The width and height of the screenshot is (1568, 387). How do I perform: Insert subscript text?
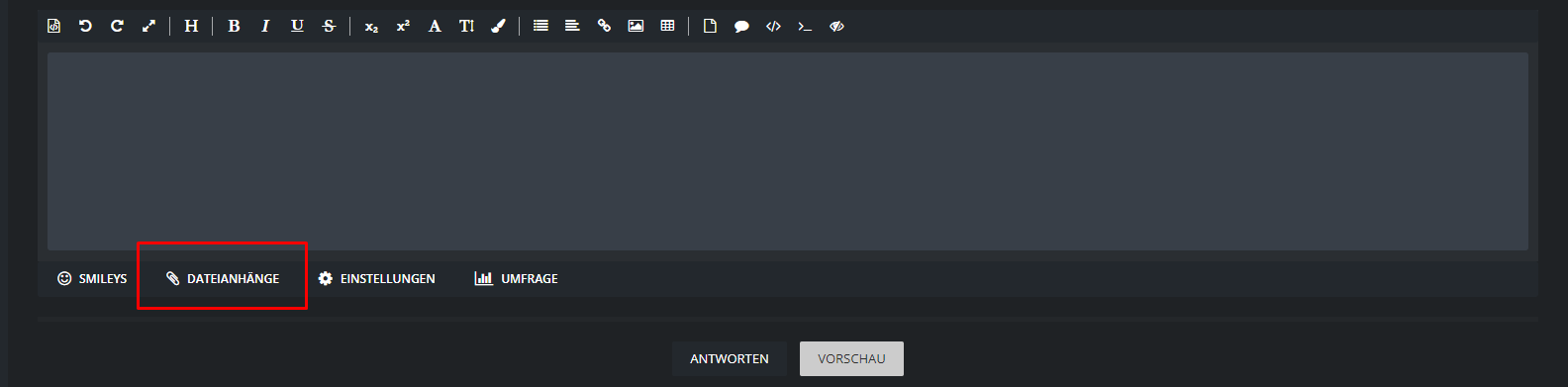371,27
